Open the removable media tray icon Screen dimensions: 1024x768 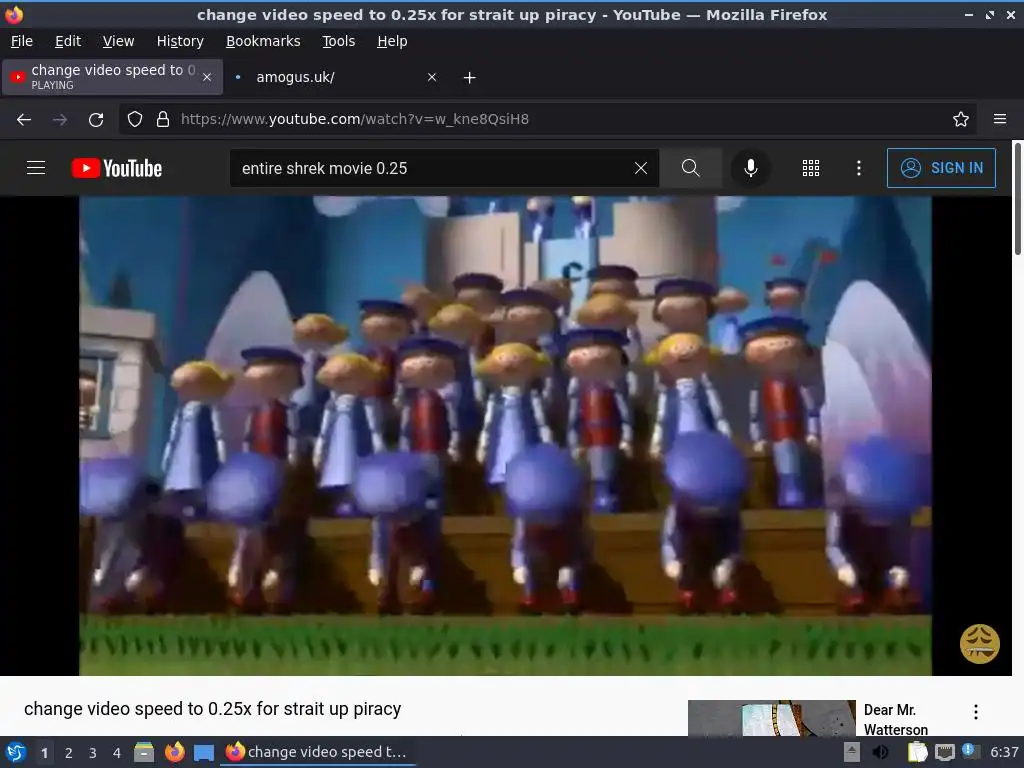click(851, 752)
